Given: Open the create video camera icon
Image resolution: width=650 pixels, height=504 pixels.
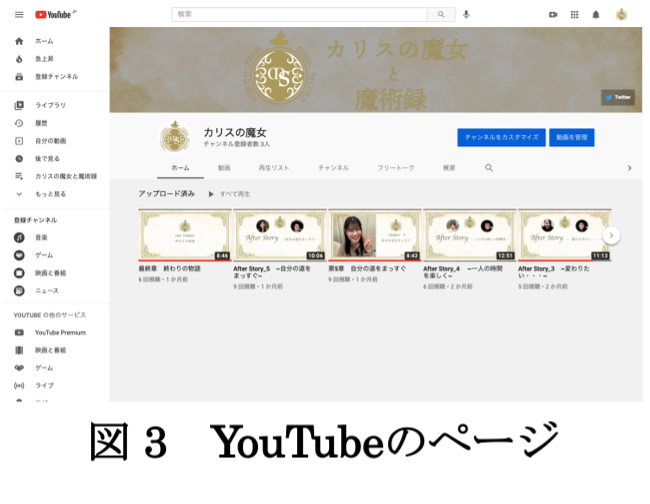Looking at the screenshot, I should click(553, 15).
